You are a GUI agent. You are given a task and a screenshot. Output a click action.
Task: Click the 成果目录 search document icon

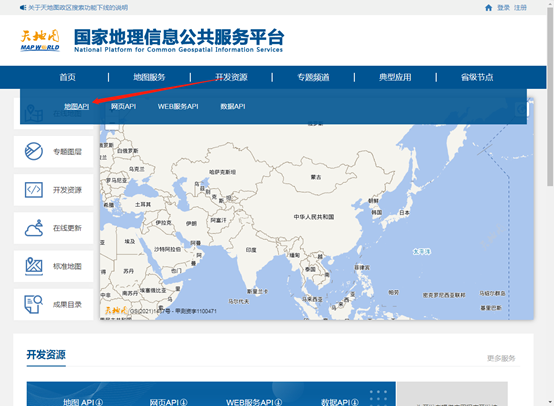[34, 304]
